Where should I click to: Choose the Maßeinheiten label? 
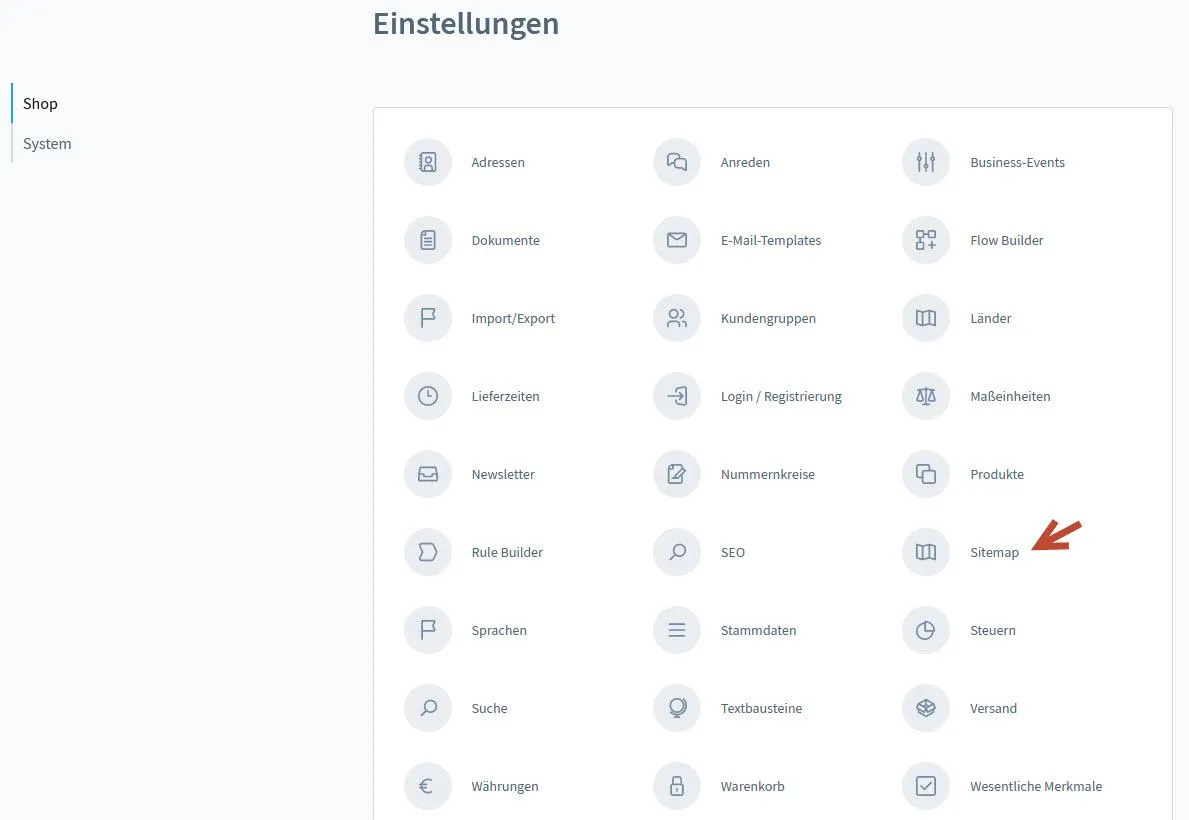[x=1011, y=396]
